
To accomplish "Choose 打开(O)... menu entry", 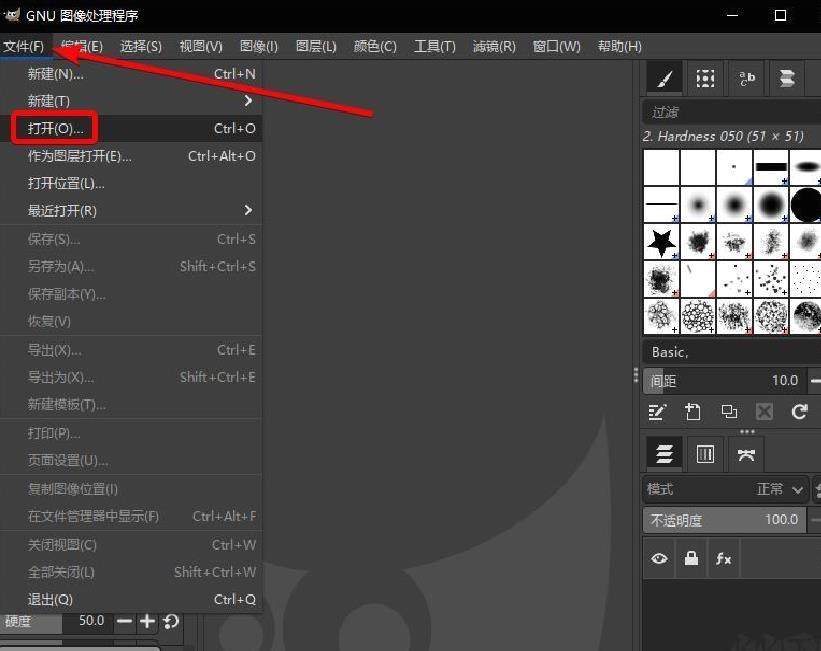I will [x=131, y=128].
